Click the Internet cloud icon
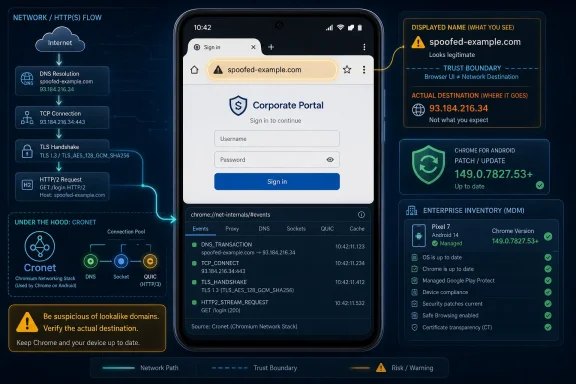Screen dimensions: 576x384 [60, 40]
